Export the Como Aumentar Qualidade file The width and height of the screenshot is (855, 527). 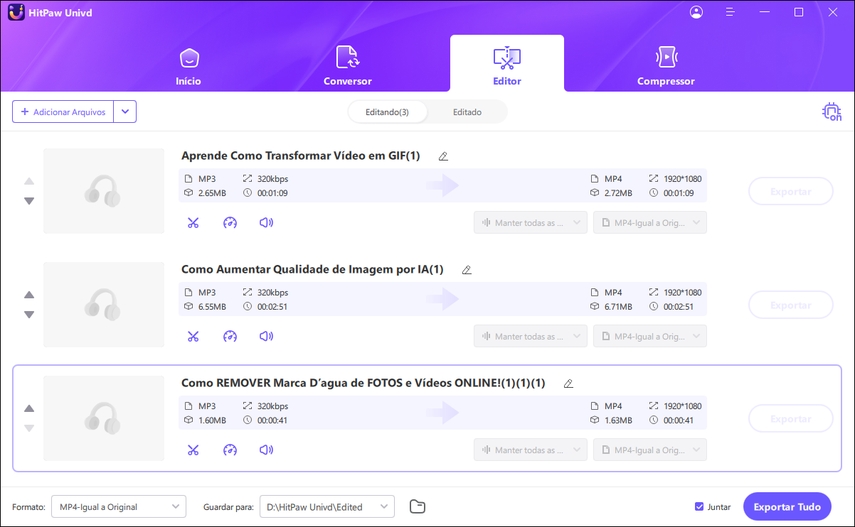(791, 305)
